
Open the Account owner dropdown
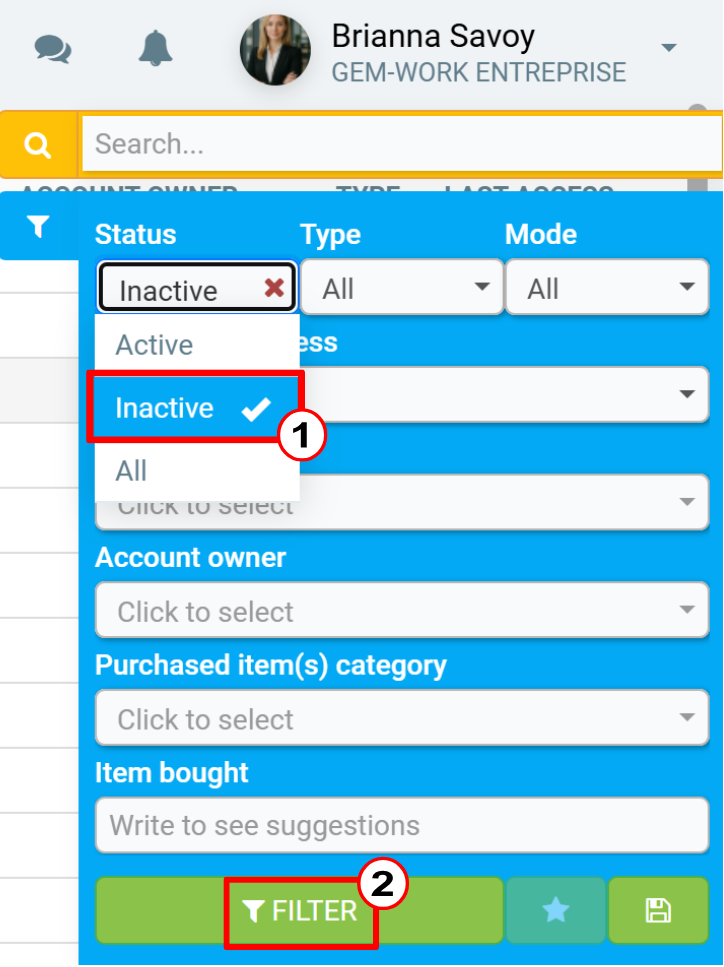click(x=402, y=611)
